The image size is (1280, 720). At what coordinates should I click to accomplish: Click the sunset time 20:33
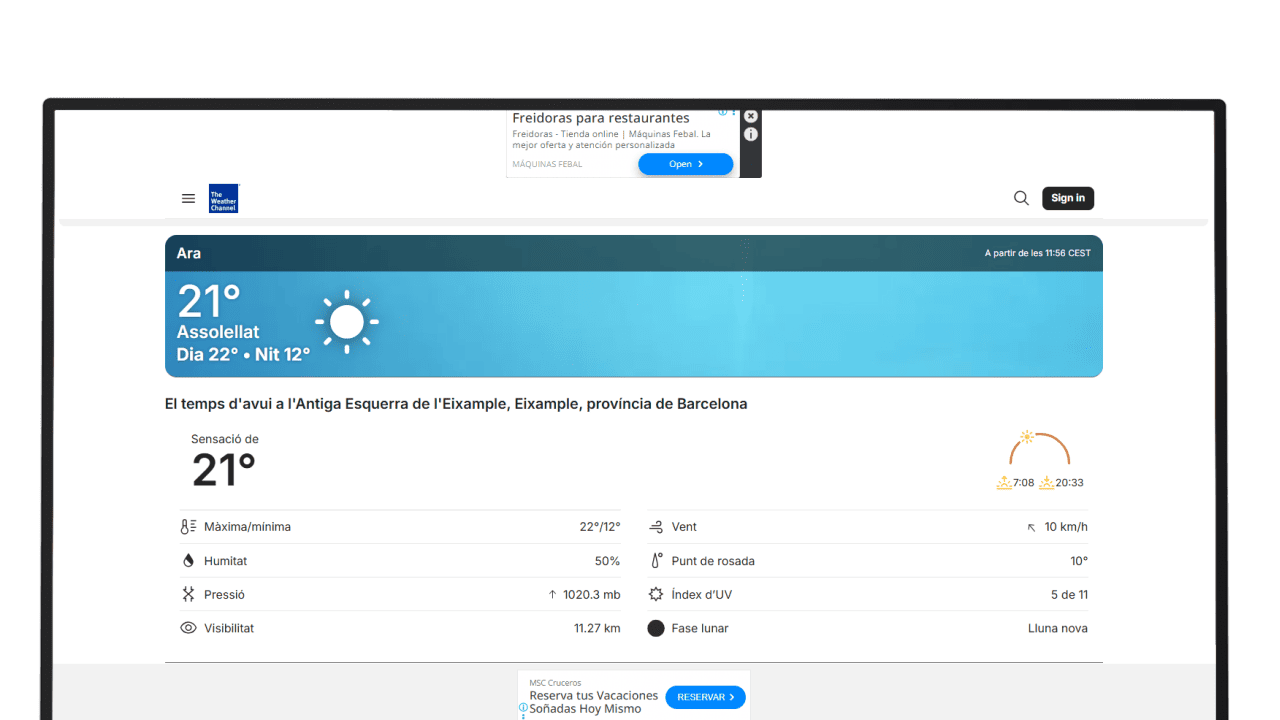pyautogui.click(x=1069, y=483)
